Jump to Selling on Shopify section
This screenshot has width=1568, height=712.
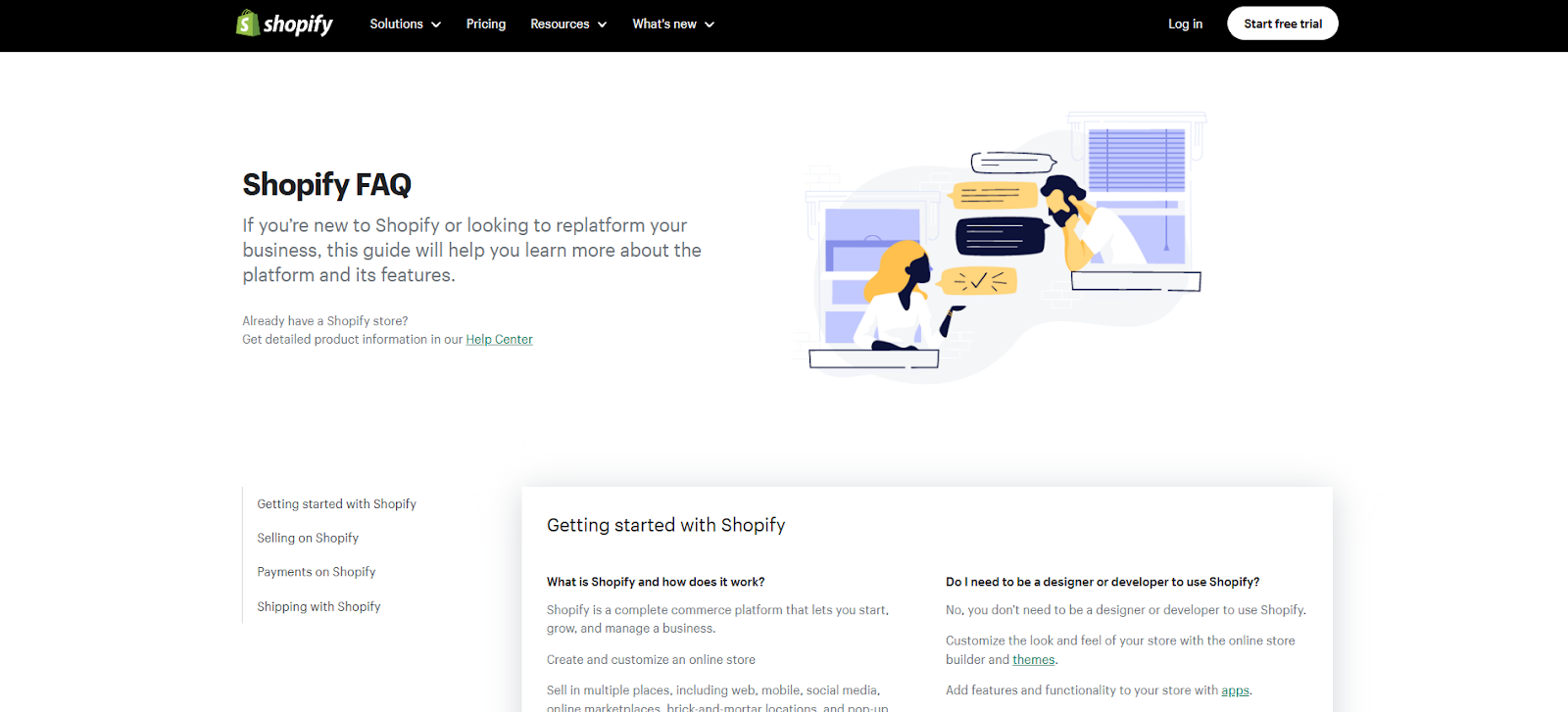point(308,539)
